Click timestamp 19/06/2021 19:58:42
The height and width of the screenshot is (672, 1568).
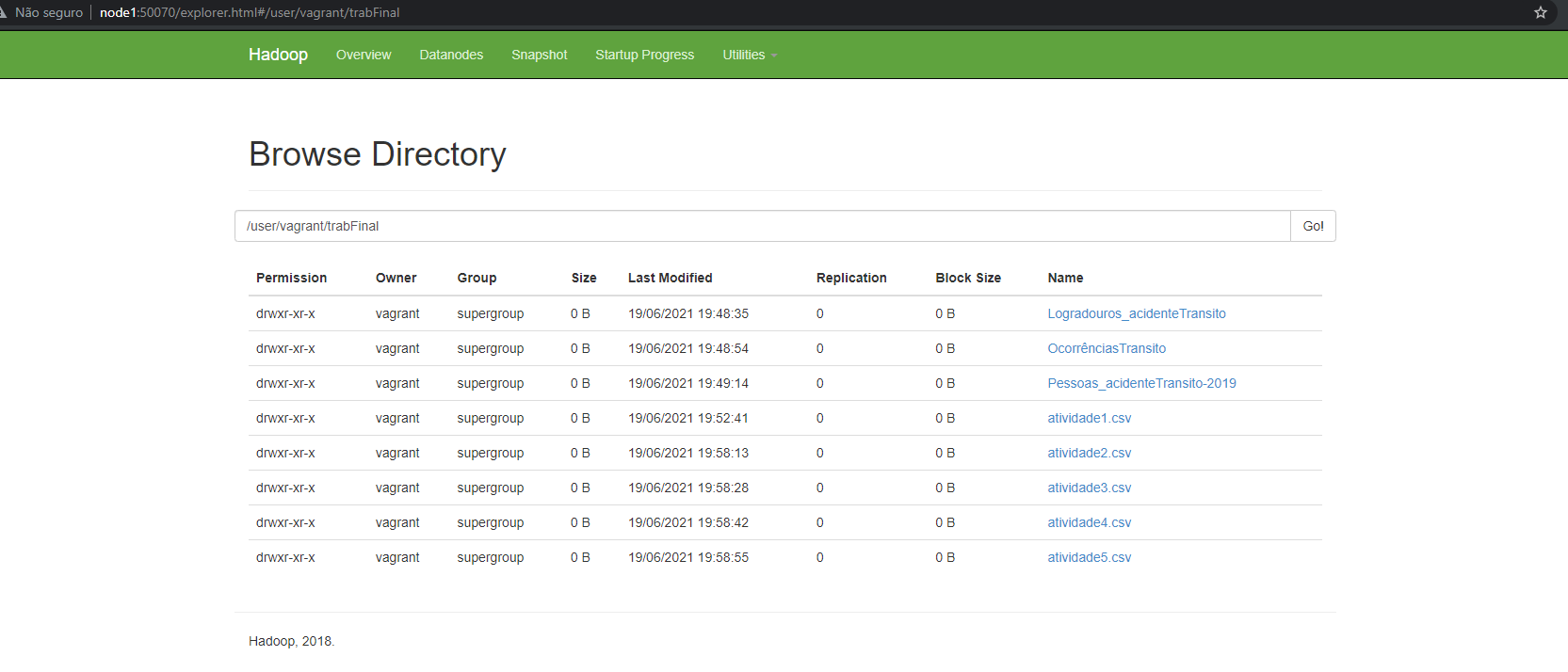point(688,522)
